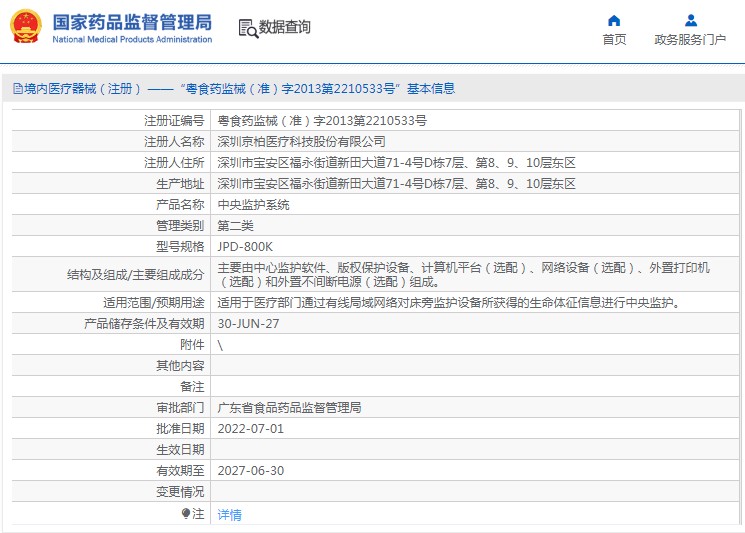Click the 注册人住所 label
This screenshot has width=745, height=533.
174,163
